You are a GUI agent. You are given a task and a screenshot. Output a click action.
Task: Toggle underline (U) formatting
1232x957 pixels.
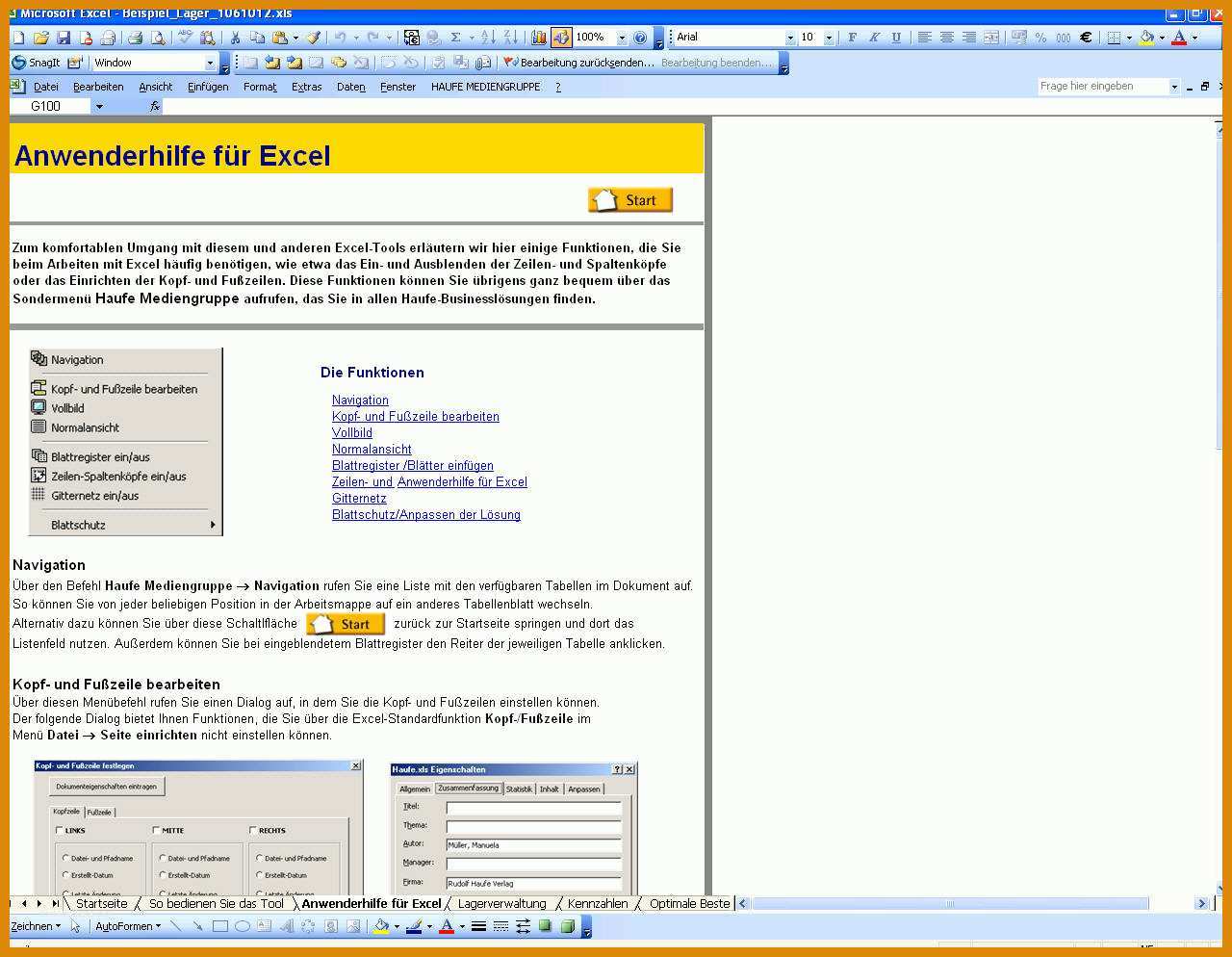(x=896, y=38)
